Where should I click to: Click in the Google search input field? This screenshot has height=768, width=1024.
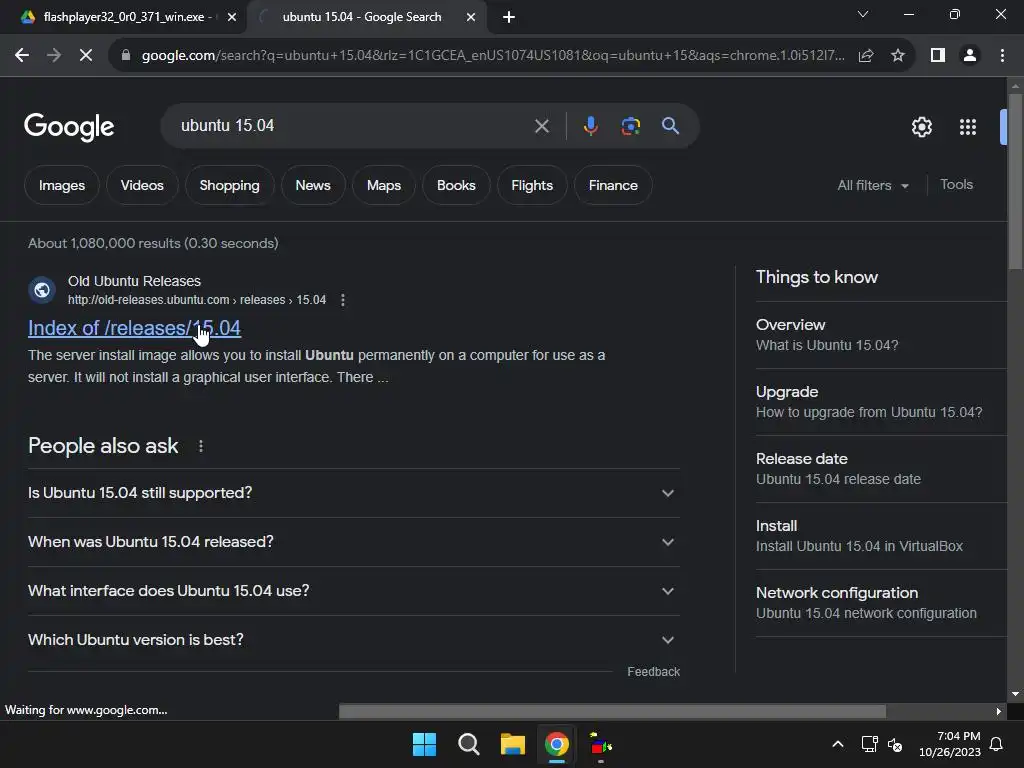[353, 125]
